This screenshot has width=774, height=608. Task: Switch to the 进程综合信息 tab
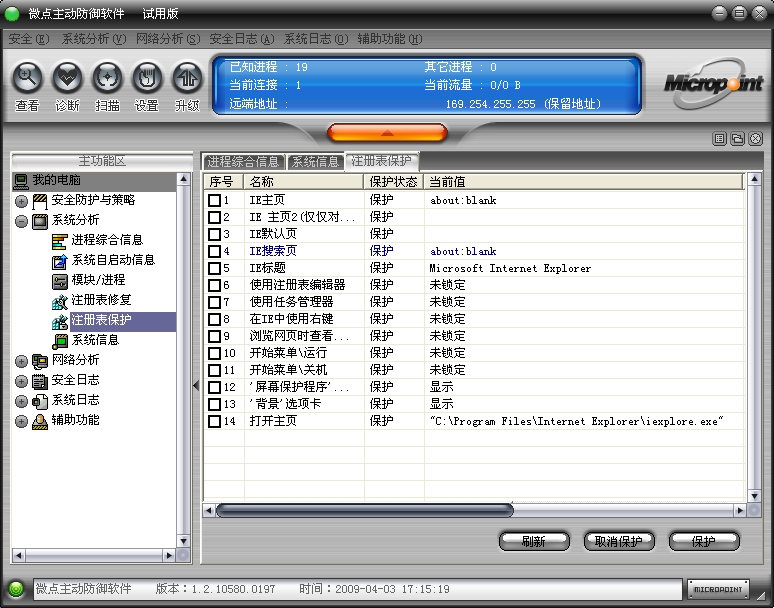coord(243,161)
